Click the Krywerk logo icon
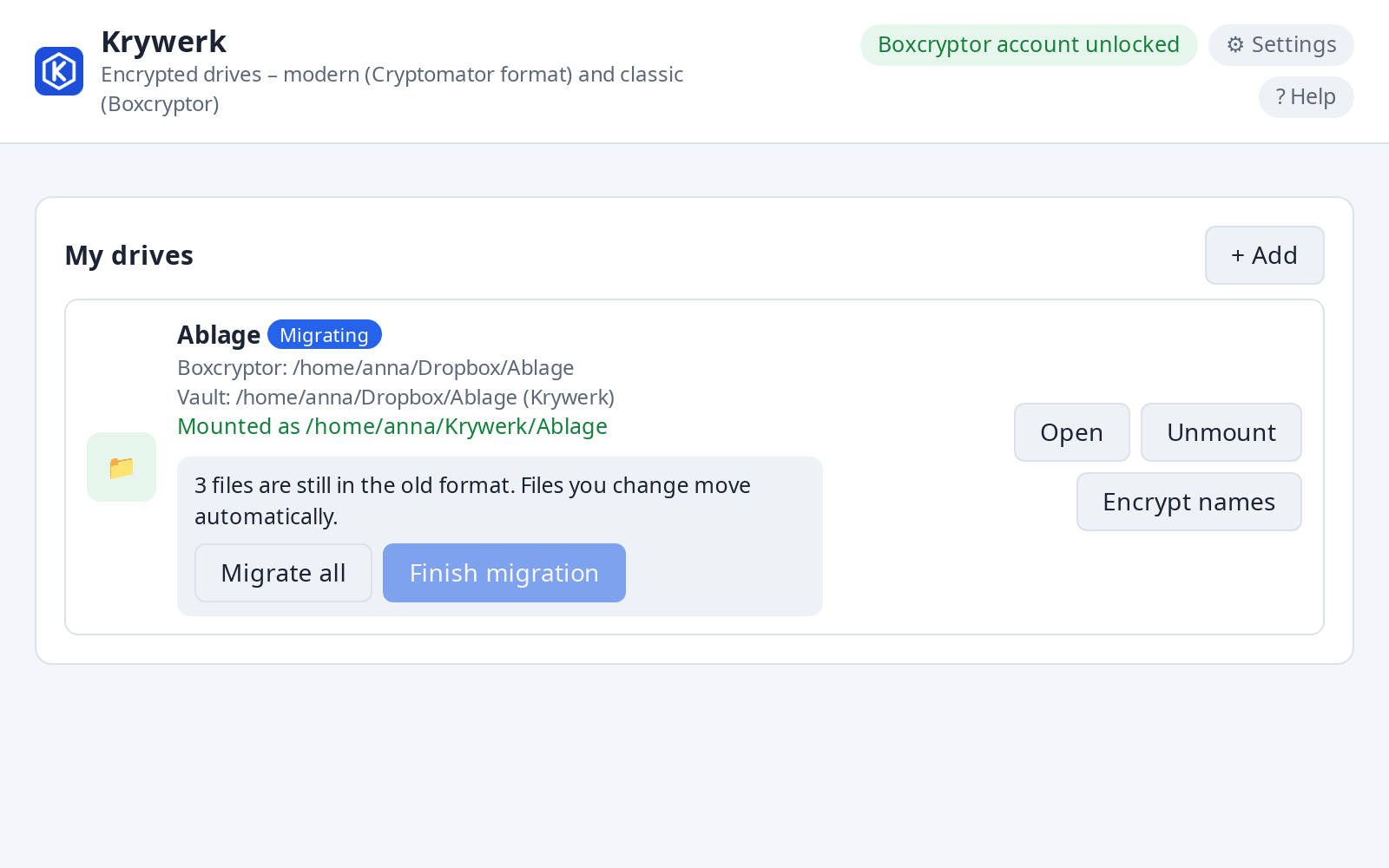This screenshot has width=1389, height=868. (59, 71)
